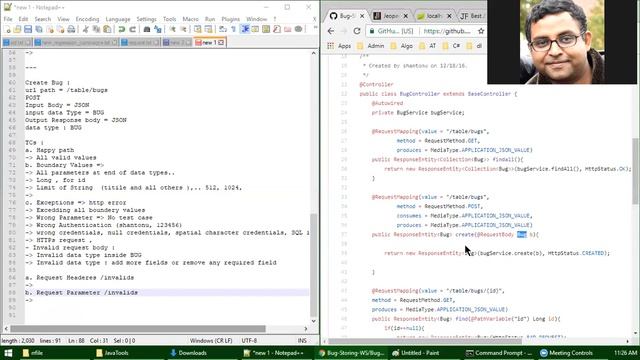Click Notepad++ horizontal scrollbar thumb

pos(138,329)
